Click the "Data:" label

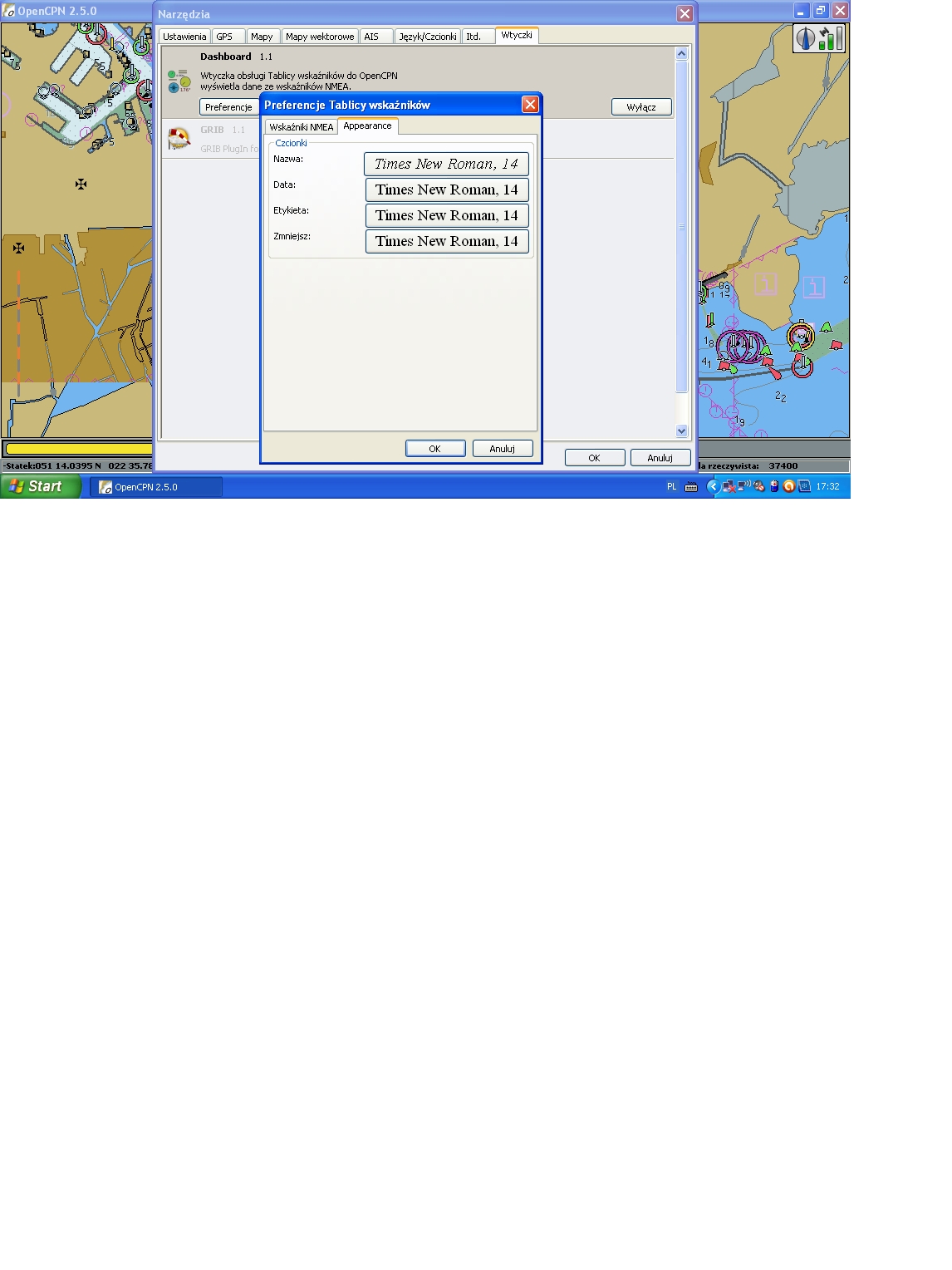tap(284, 185)
